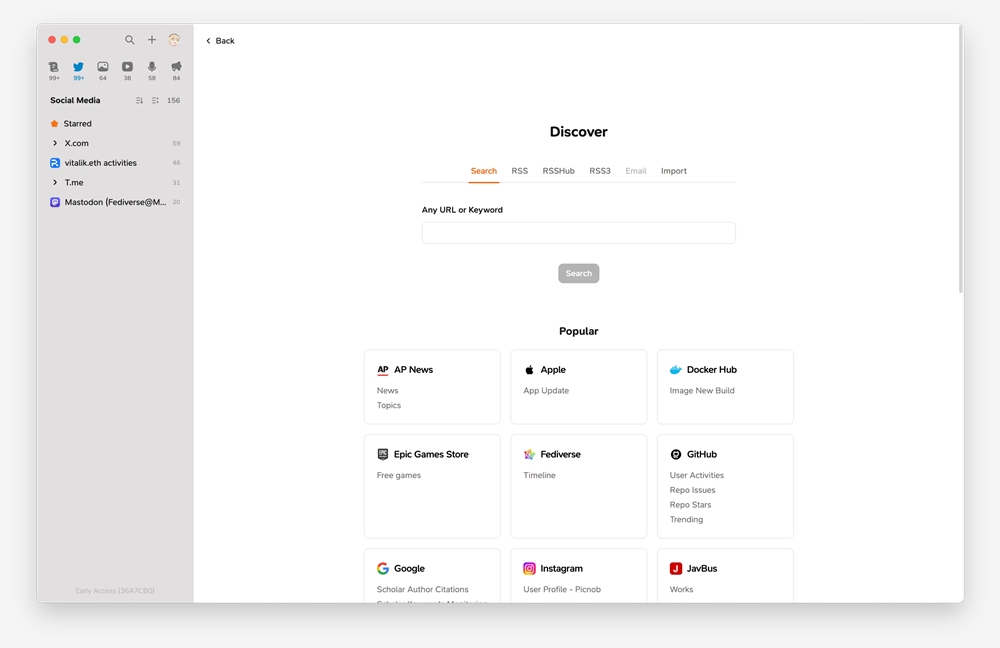Screen dimensions: 1000x648
Task: Expand the X.com folder
Action: coord(55,144)
